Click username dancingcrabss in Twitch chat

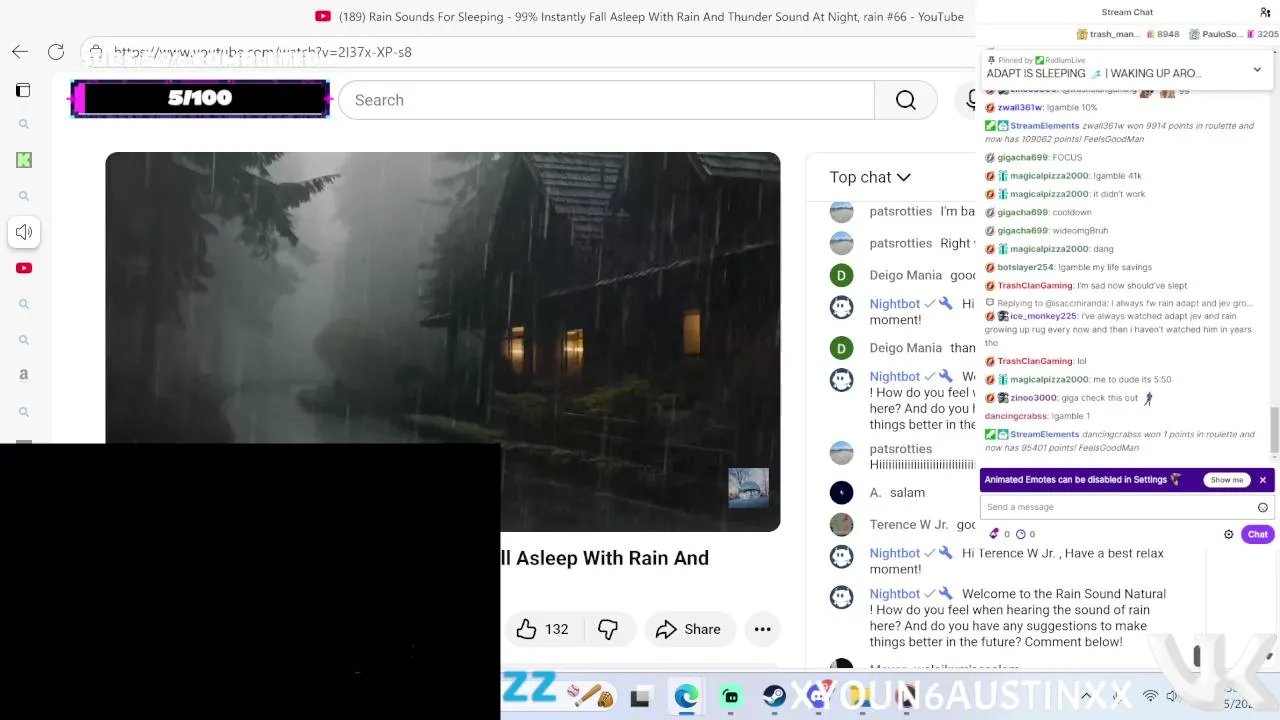[1016, 416]
